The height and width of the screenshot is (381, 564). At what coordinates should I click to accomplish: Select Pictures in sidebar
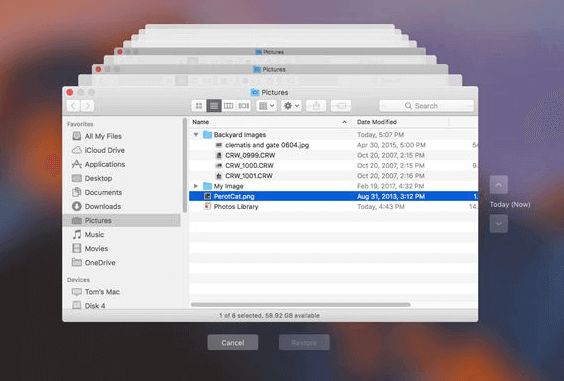pos(122,220)
